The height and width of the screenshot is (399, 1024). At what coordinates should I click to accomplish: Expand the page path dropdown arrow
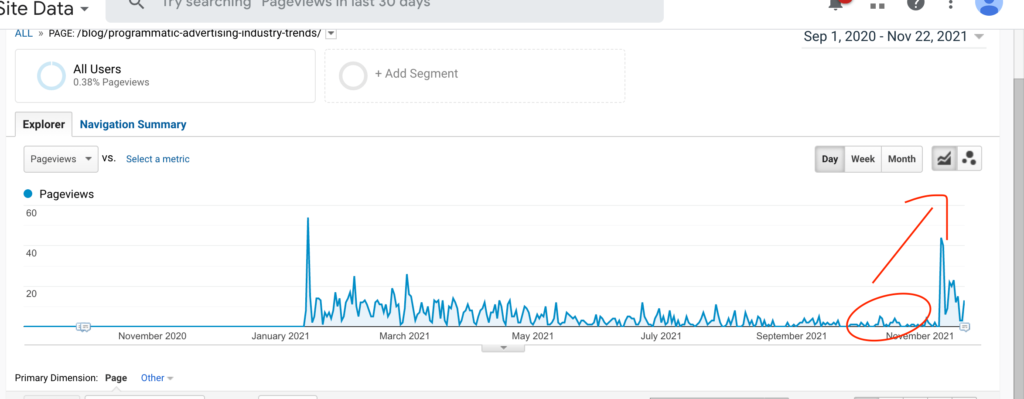[x=331, y=34]
